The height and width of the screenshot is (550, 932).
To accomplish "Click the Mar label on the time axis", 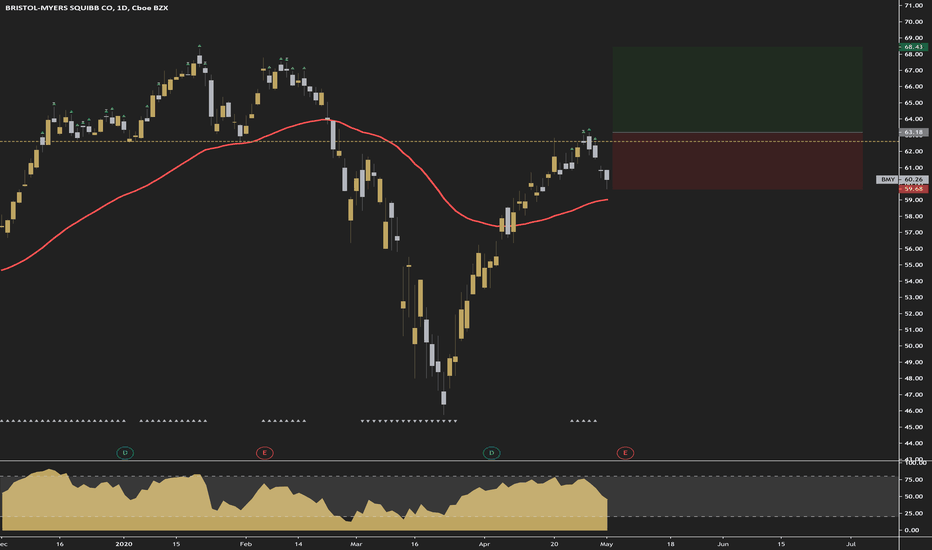I will 356,543.
